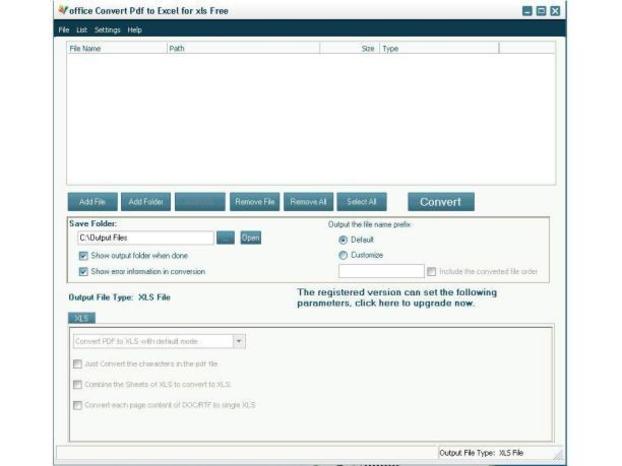Viewport: 622px width, 466px height.
Task: Click the upgrade to registered version link
Action: 397,297
